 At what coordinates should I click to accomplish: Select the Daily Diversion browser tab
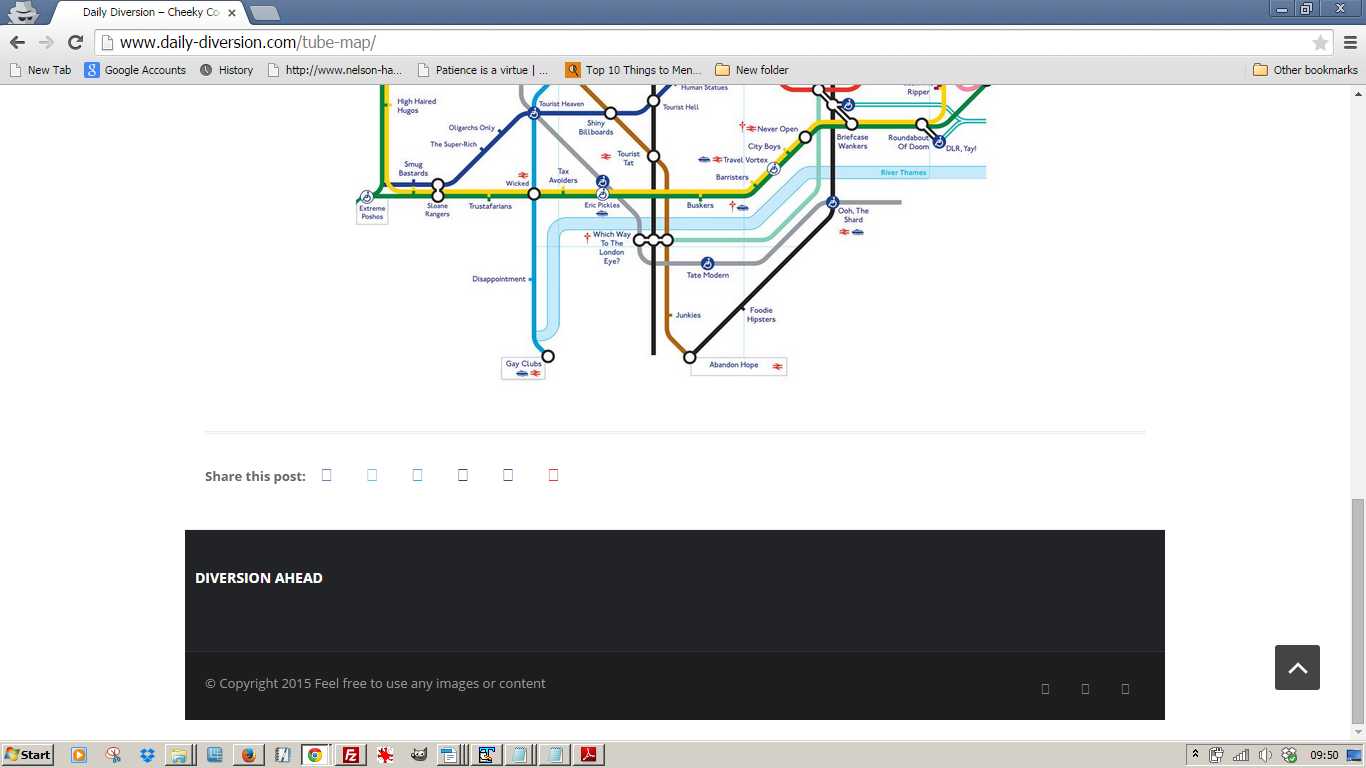[150, 12]
